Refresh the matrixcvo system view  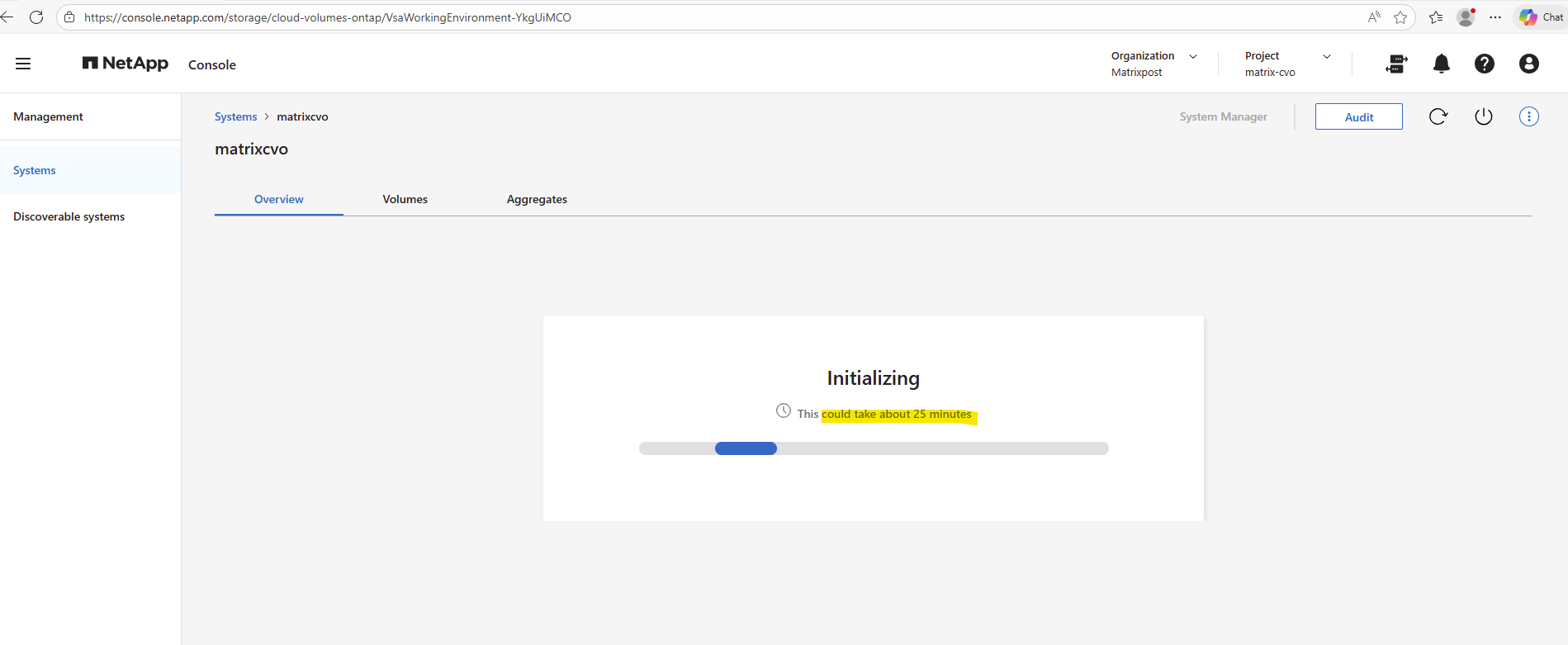click(x=1438, y=116)
